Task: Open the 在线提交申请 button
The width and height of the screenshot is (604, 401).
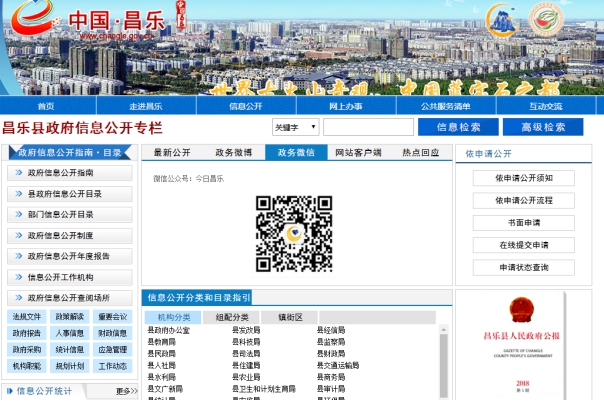Action: click(523, 245)
